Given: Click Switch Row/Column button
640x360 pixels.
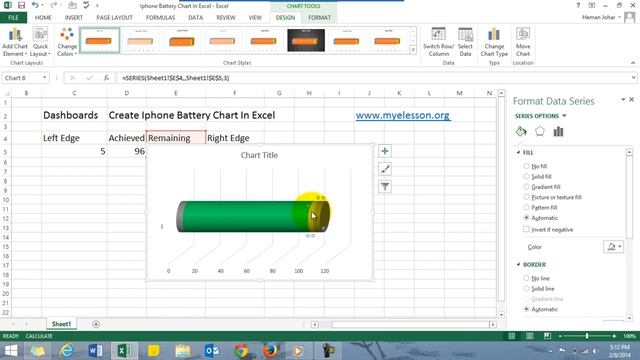Looking at the screenshot, I should coord(438,42).
